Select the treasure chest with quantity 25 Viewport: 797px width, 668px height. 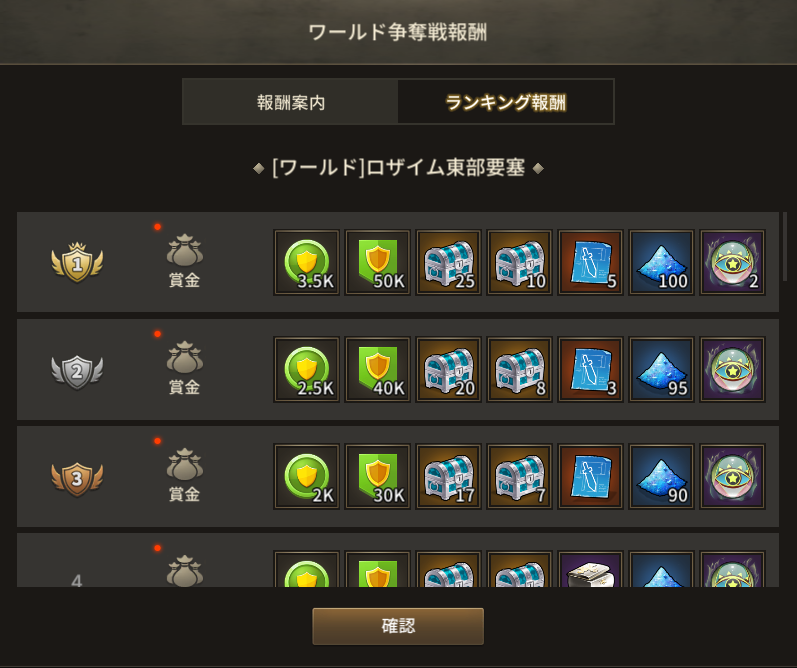(449, 262)
